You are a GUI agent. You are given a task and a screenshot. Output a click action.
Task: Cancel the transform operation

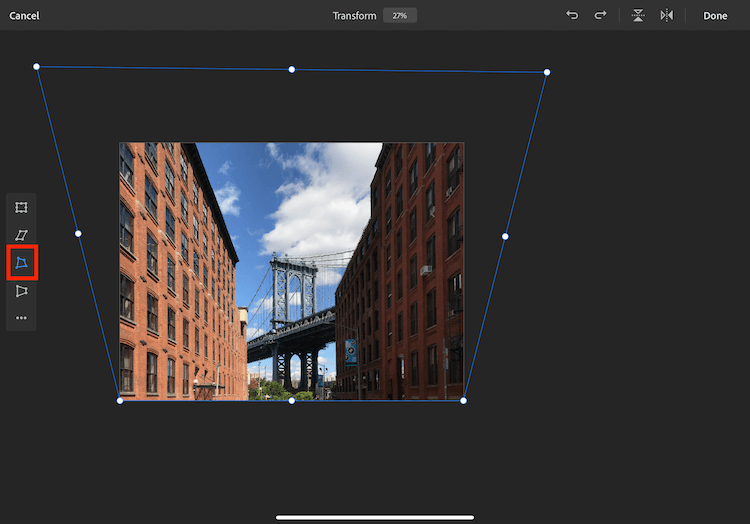coord(24,16)
